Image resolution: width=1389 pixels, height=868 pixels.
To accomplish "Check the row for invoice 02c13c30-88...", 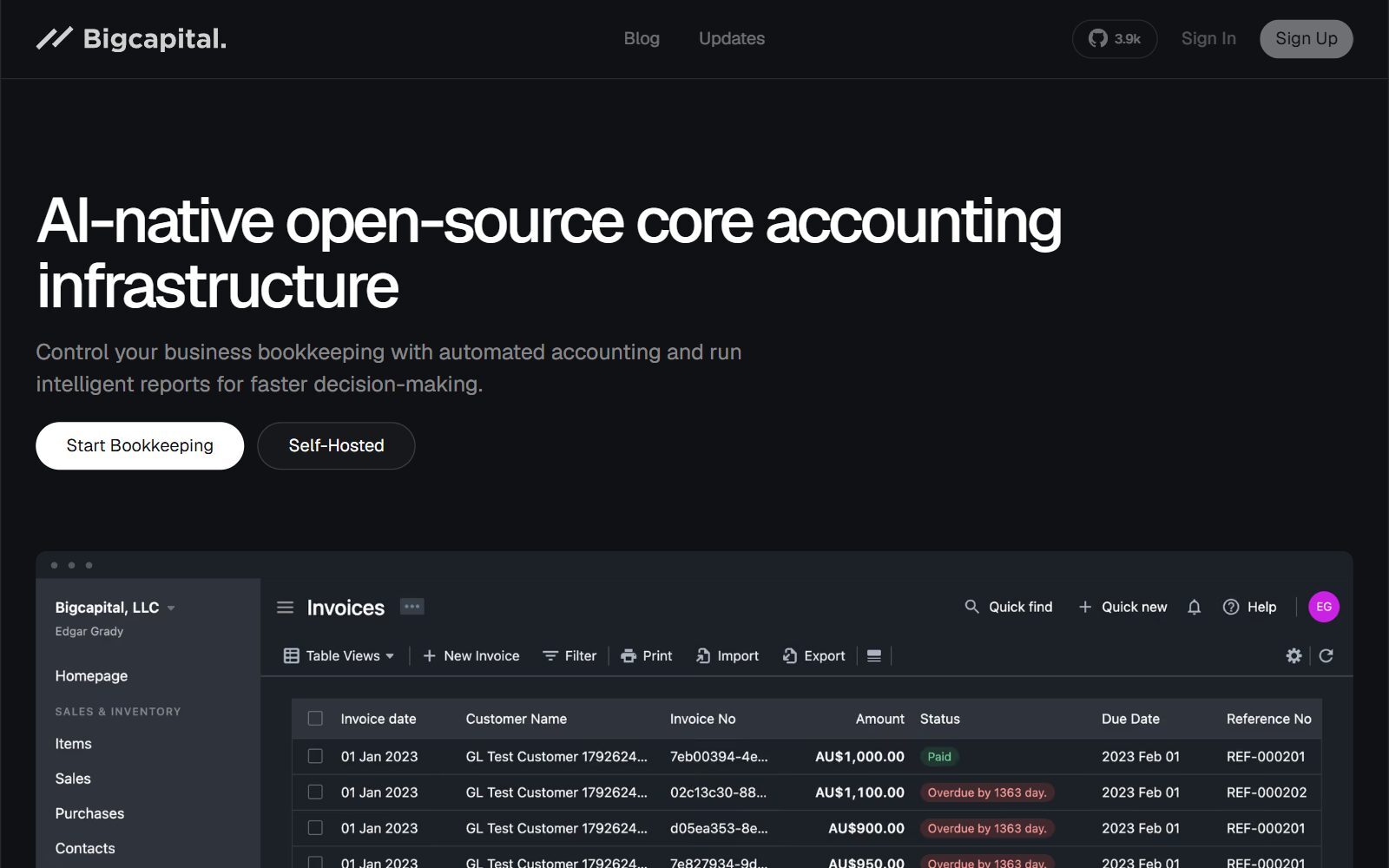I will click(315, 792).
